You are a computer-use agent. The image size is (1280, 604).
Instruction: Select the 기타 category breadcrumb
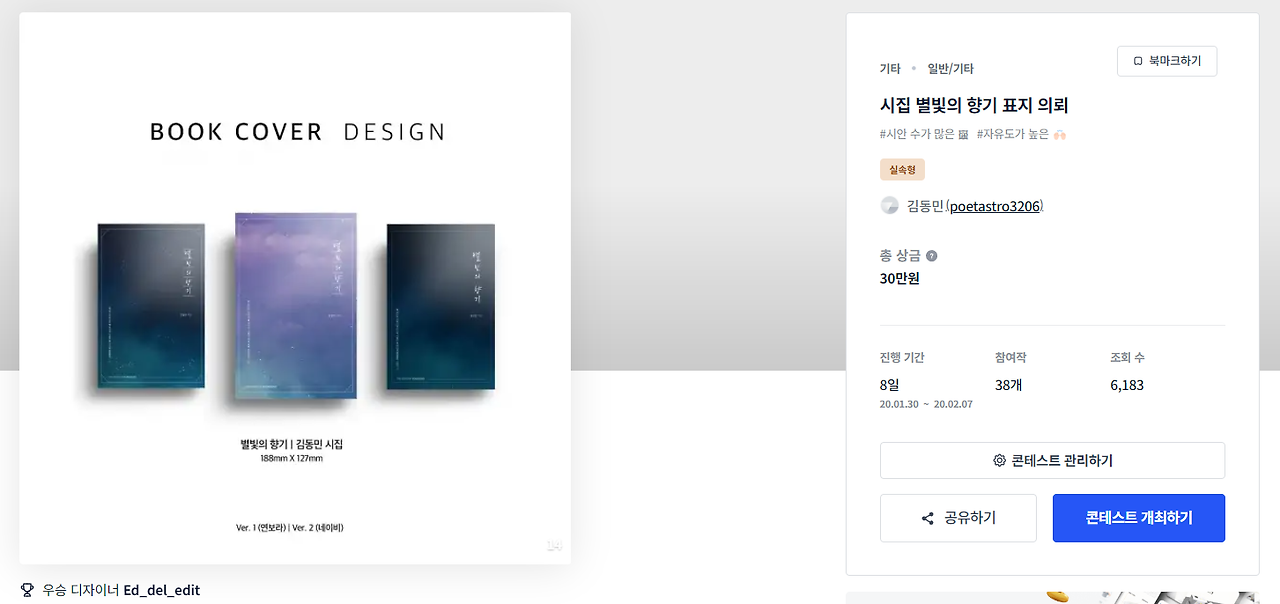[x=890, y=69]
